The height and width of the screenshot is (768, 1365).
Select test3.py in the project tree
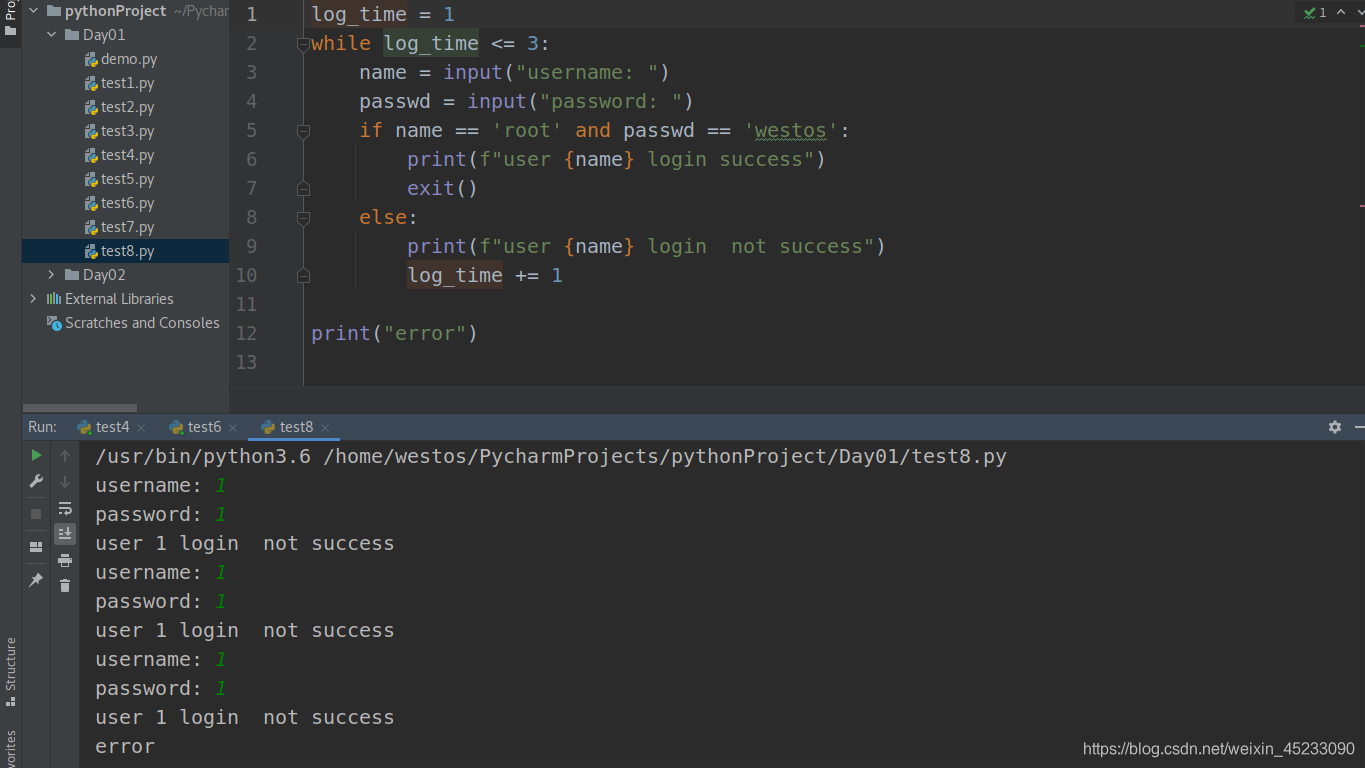pyautogui.click(x=127, y=131)
